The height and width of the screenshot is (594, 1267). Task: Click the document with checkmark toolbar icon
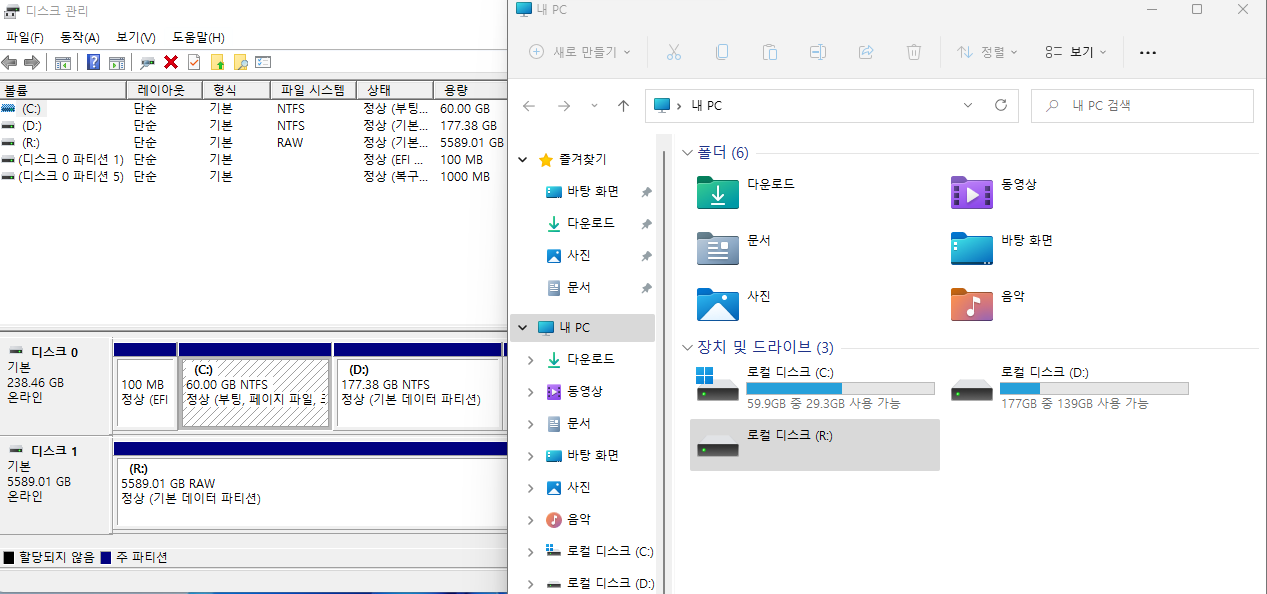coord(194,62)
